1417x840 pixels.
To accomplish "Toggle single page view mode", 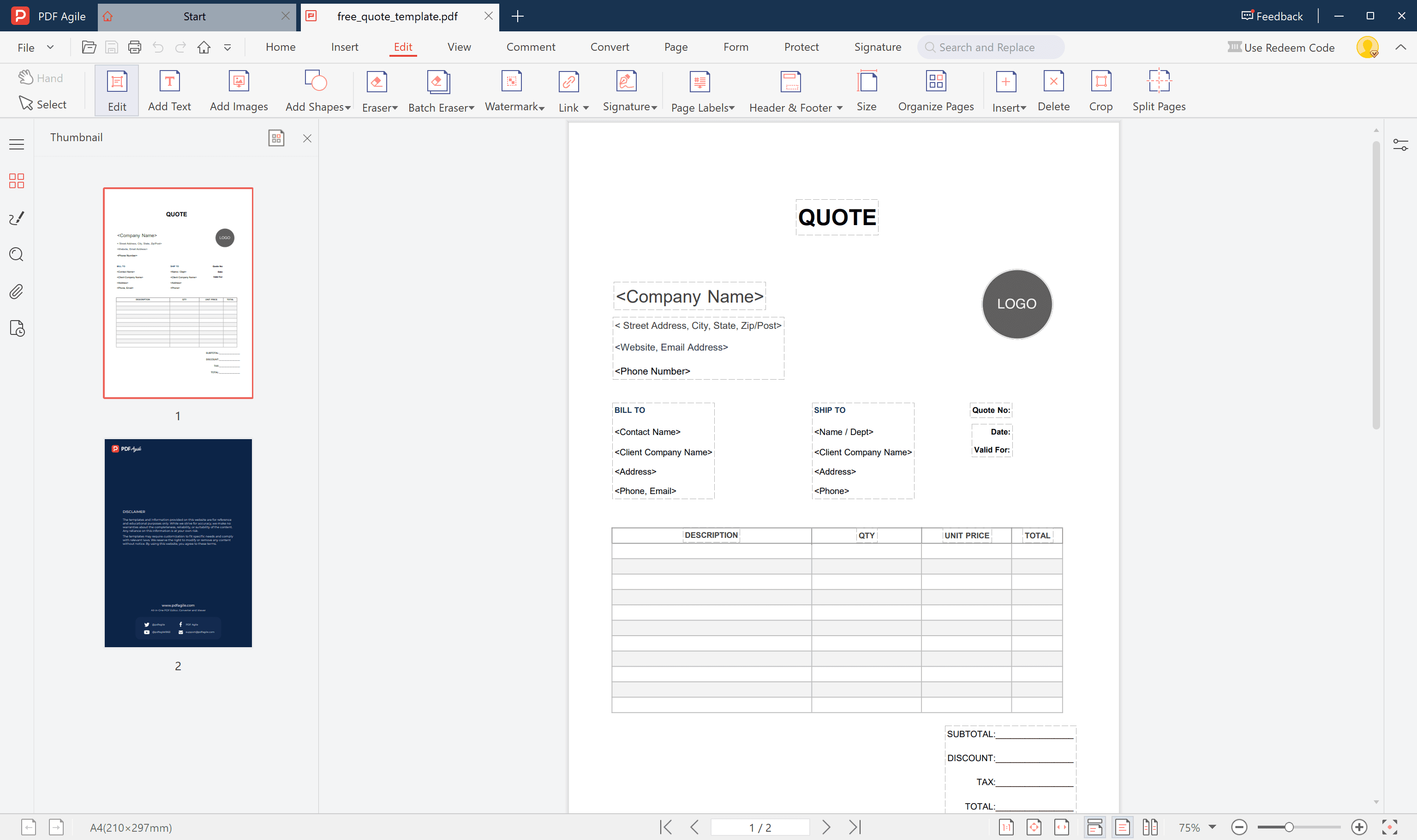I will (x=1122, y=827).
